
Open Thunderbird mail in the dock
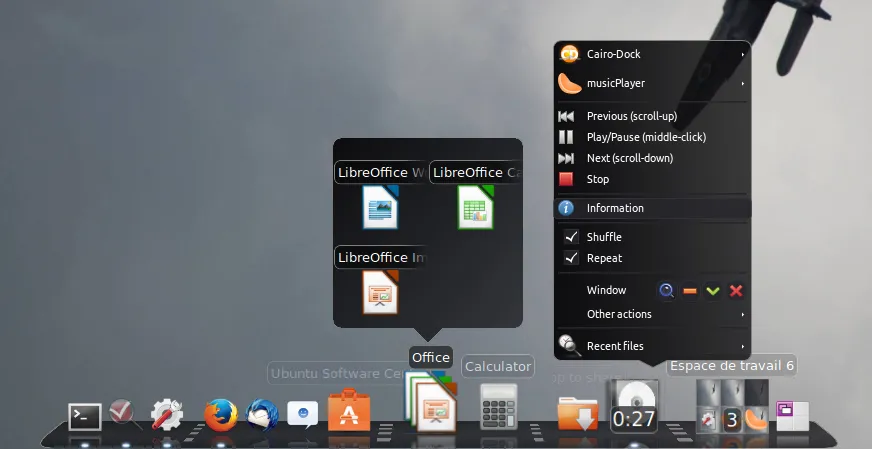(262, 414)
